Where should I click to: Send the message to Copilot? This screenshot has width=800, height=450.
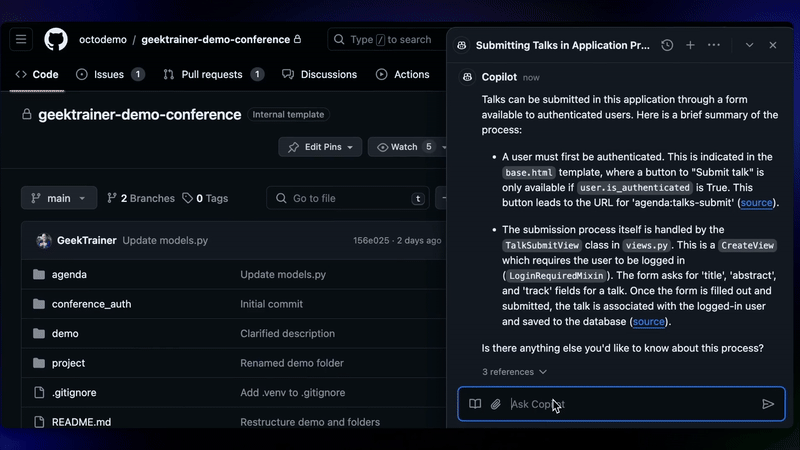pos(768,404)
